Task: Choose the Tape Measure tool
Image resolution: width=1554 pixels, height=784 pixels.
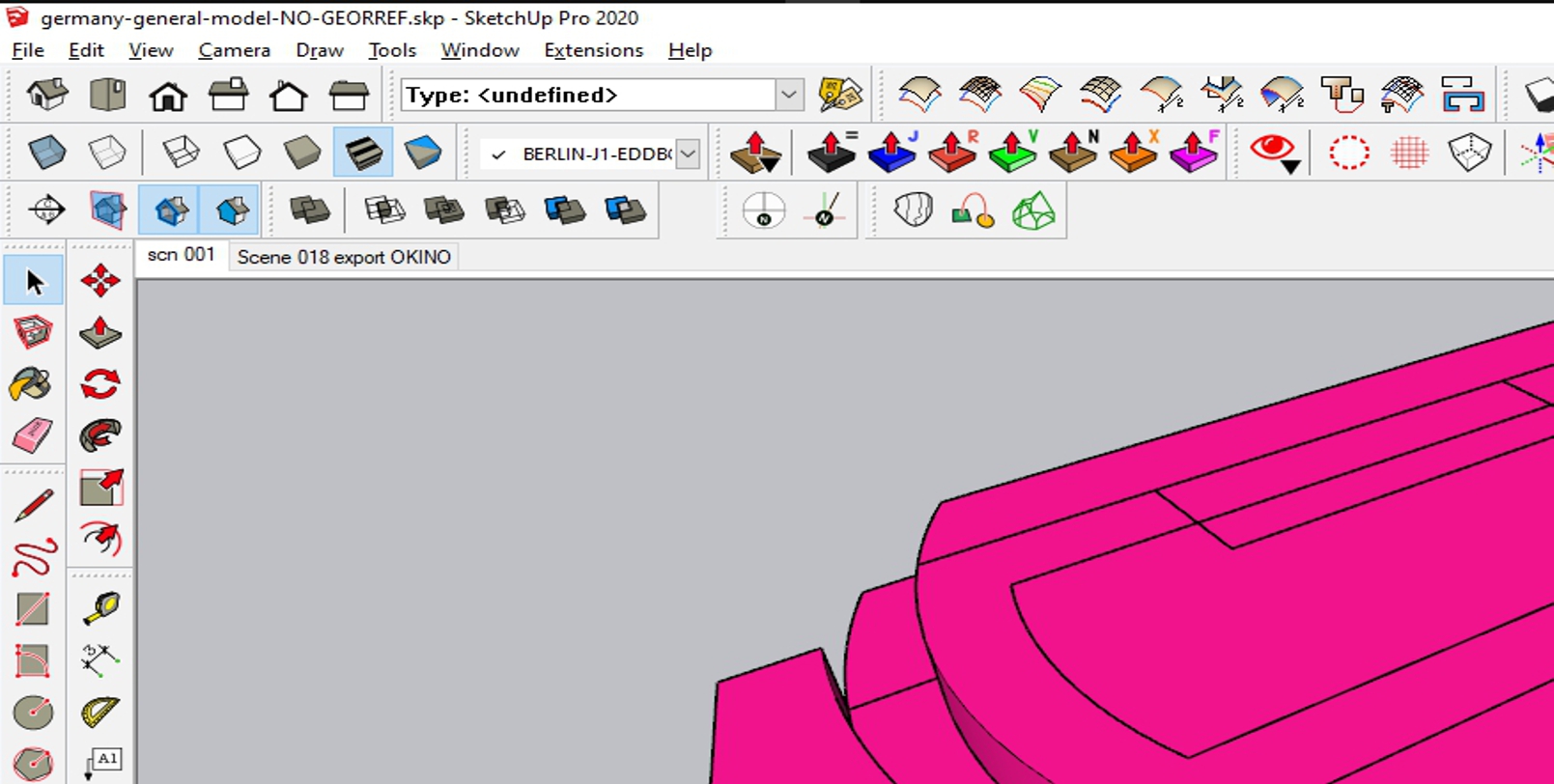Action: click(100, 608)
